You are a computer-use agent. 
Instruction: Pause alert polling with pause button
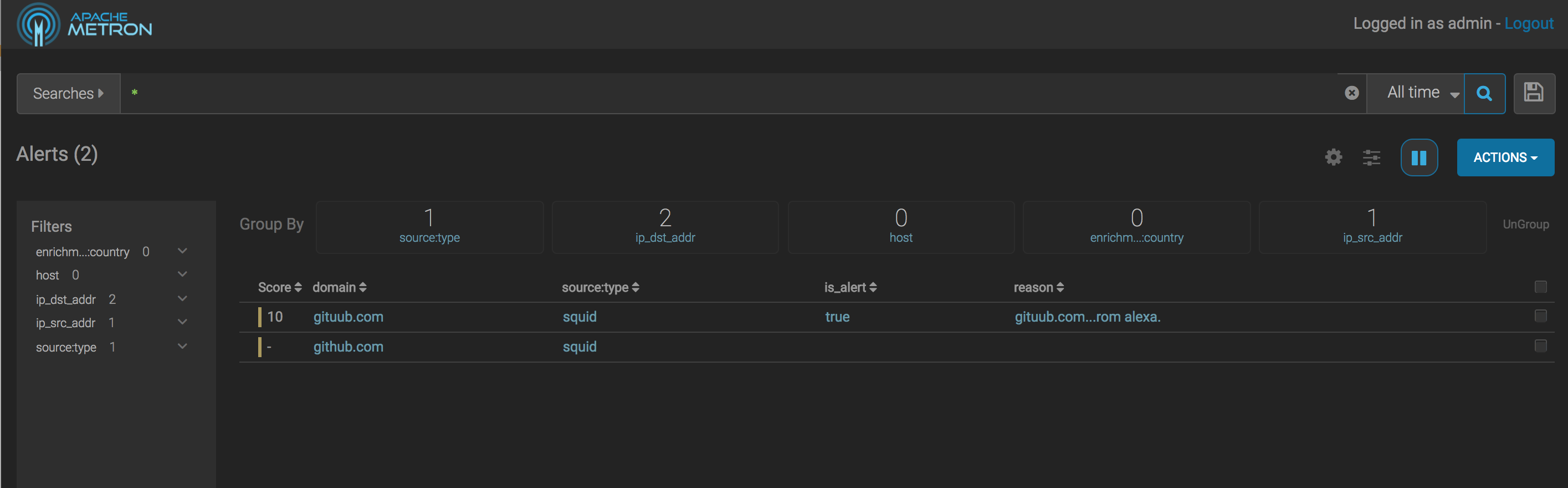[x=1418, y=157]
